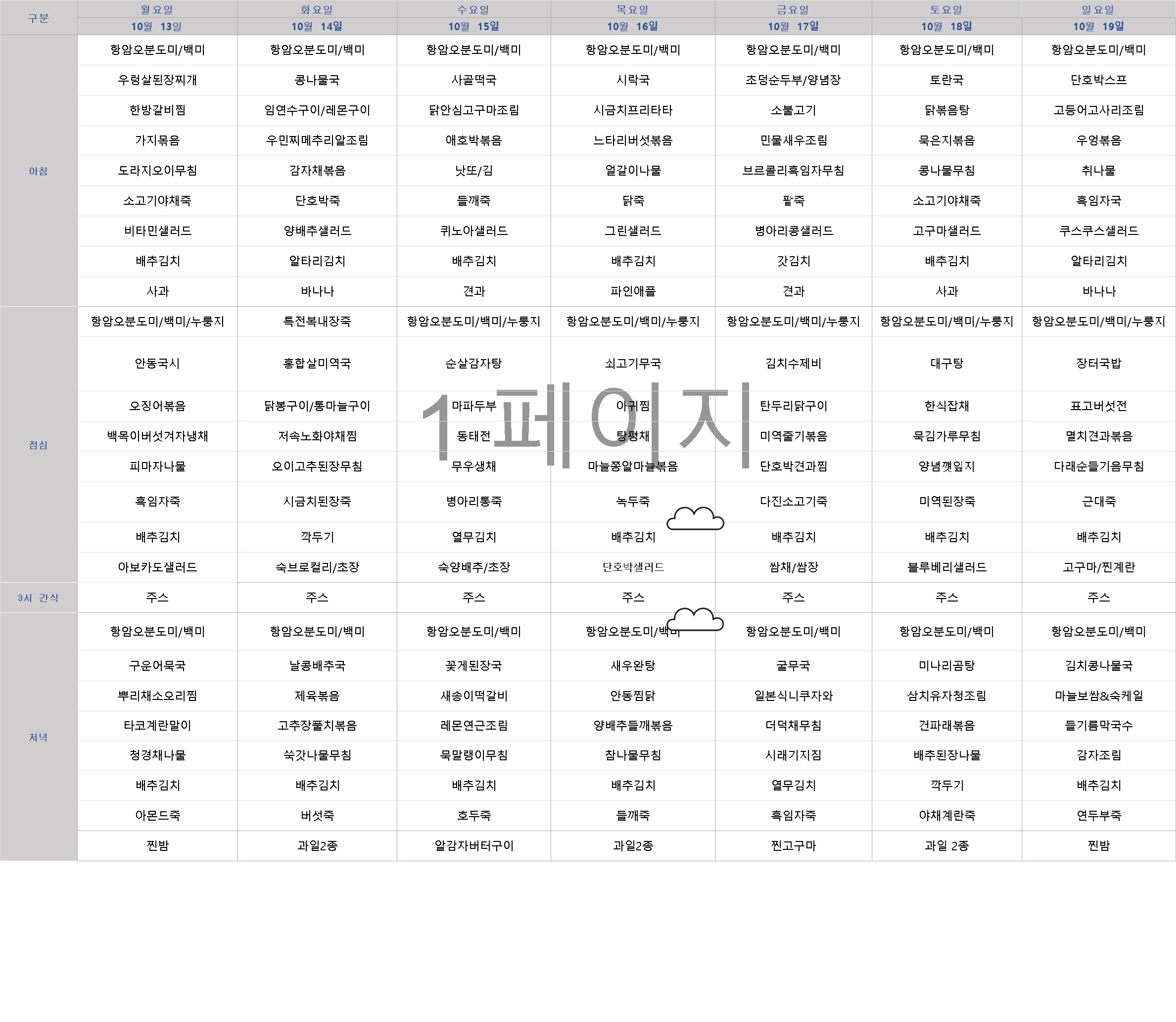Click the 3시 간식 row label
Image resolution: width=1176 pixels, height=1022 pixels.
(x=38, y=598)
